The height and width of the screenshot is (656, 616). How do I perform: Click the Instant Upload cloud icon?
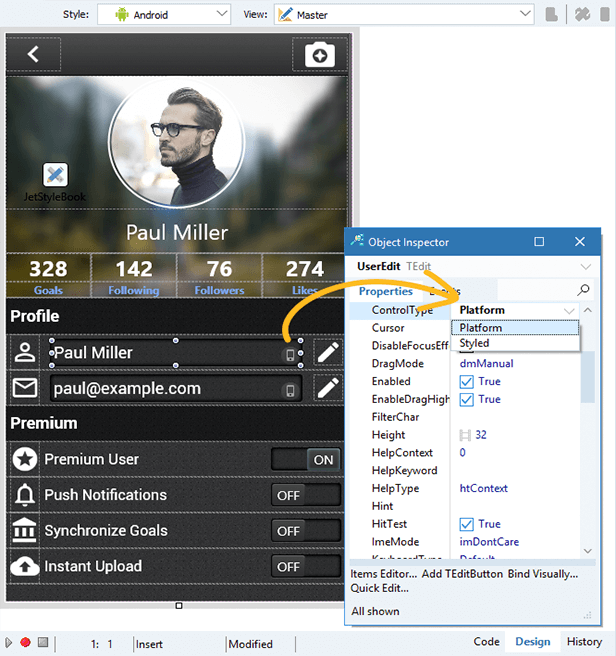[24, 566]
